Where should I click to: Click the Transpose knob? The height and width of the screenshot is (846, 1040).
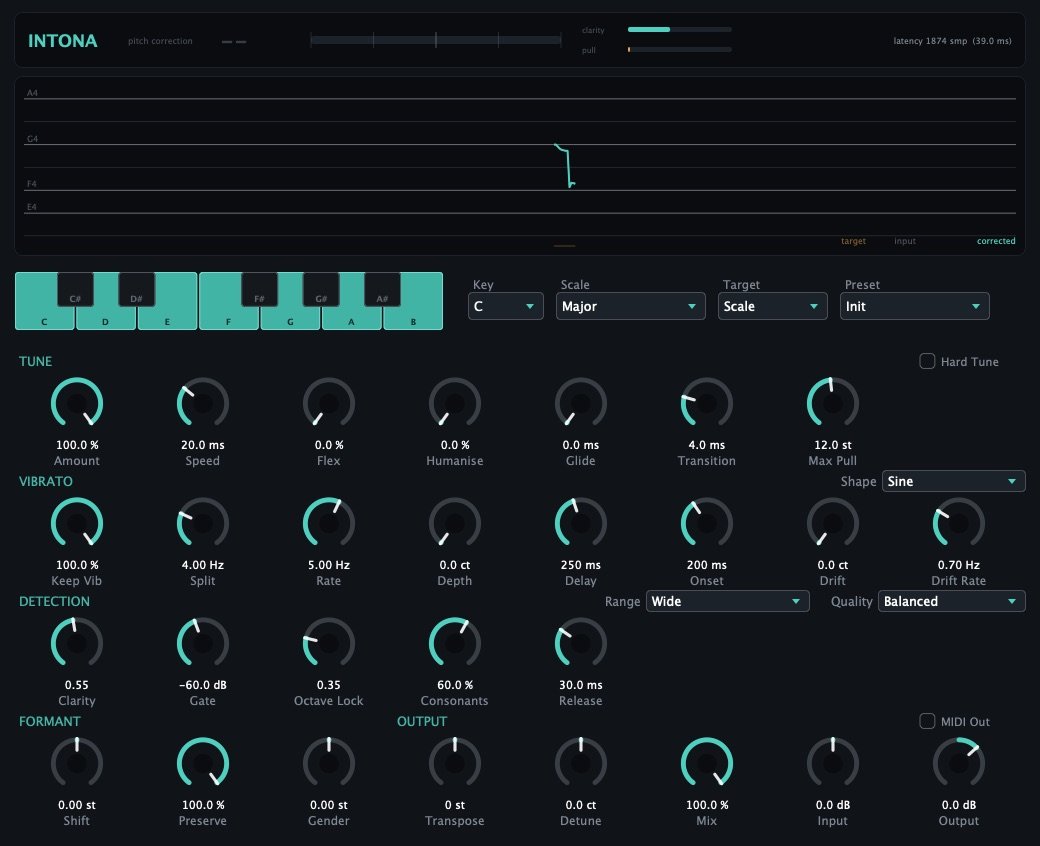(454, 762)
